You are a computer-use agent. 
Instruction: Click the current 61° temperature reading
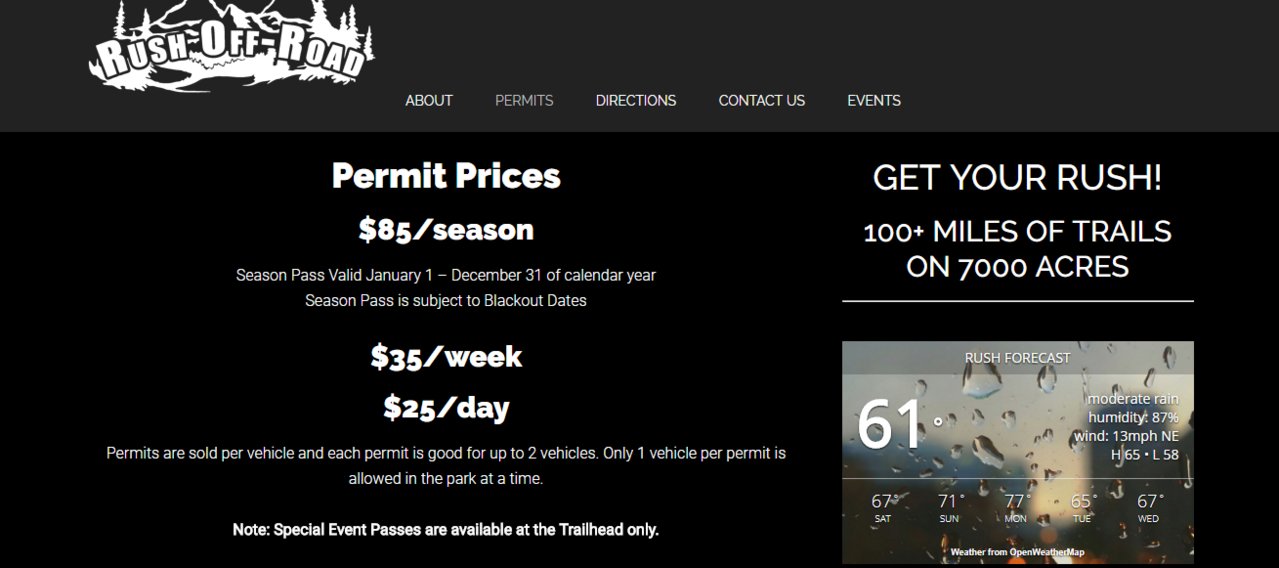899,424
